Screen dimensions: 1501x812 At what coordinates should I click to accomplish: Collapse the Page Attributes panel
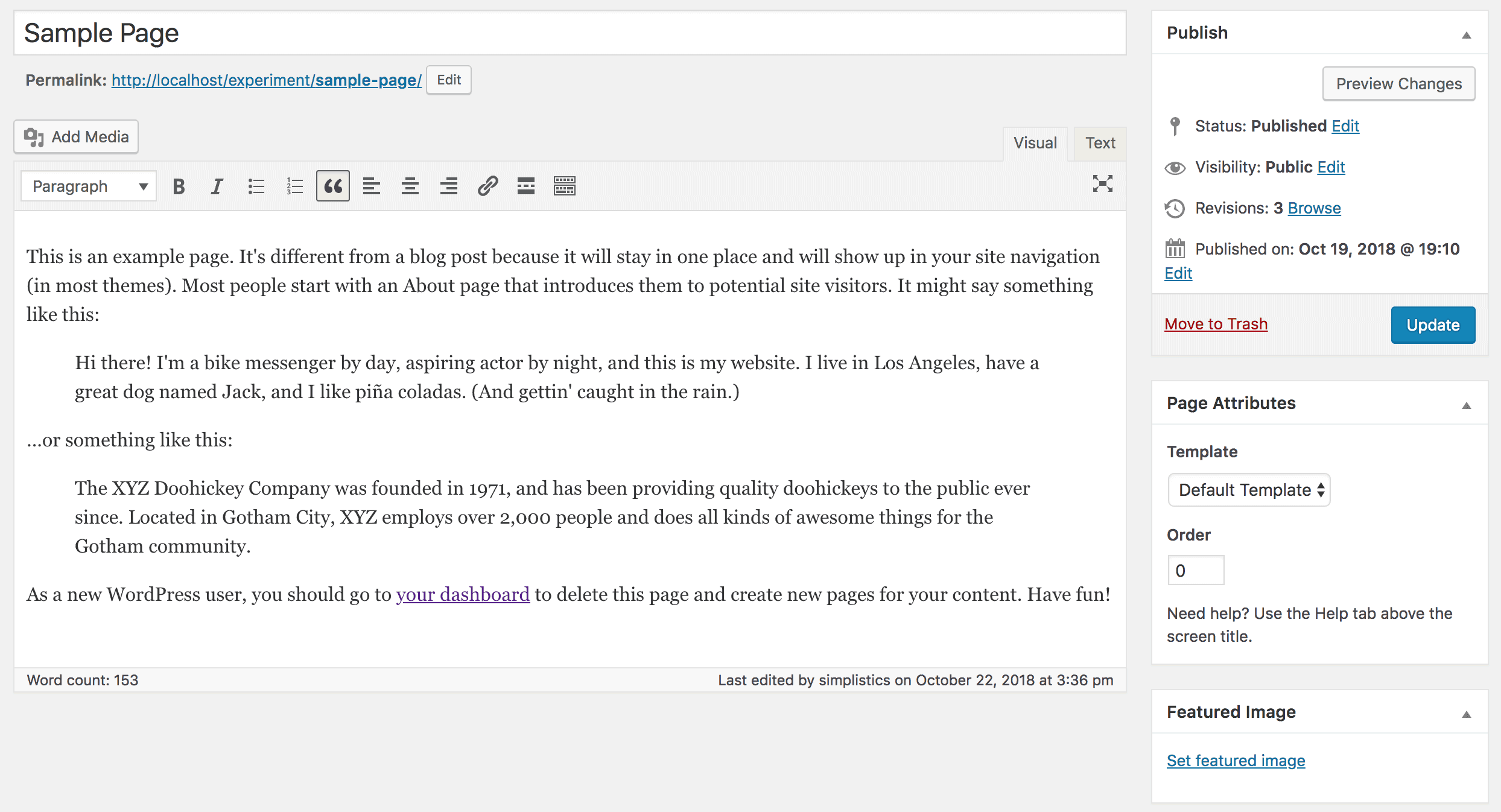pyautogui.click(x=1467, y=405)
